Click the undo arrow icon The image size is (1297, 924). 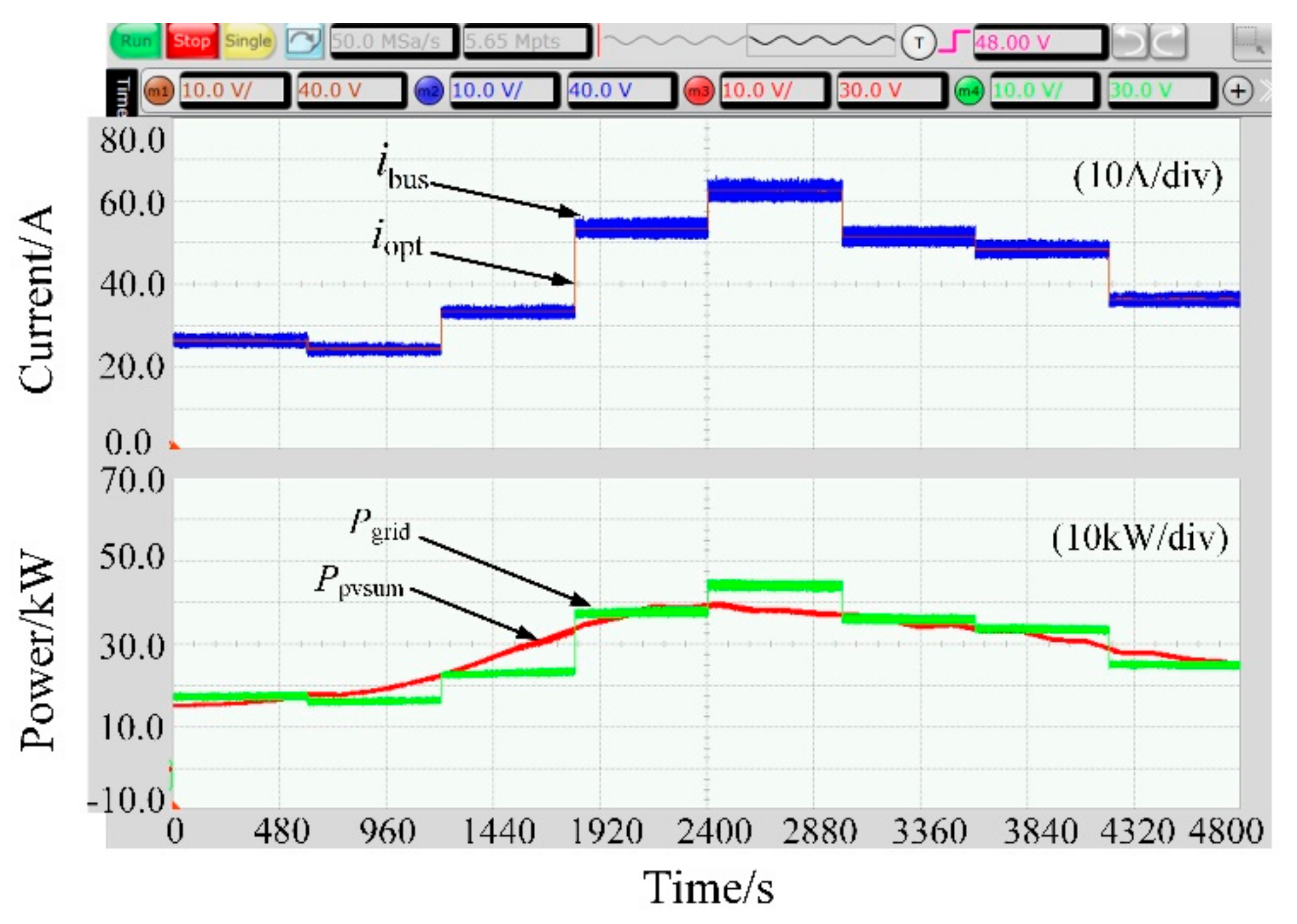coord(1129,42)
